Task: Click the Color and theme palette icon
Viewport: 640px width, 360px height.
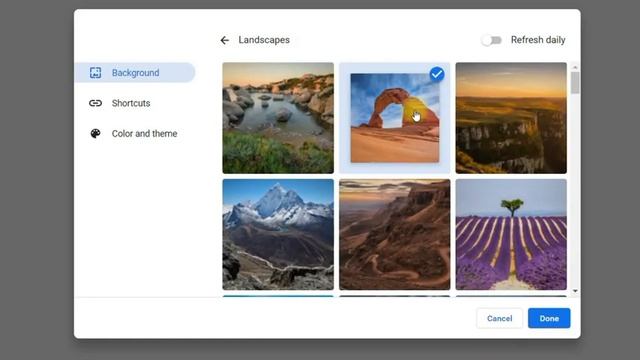Action: (96, 133)
